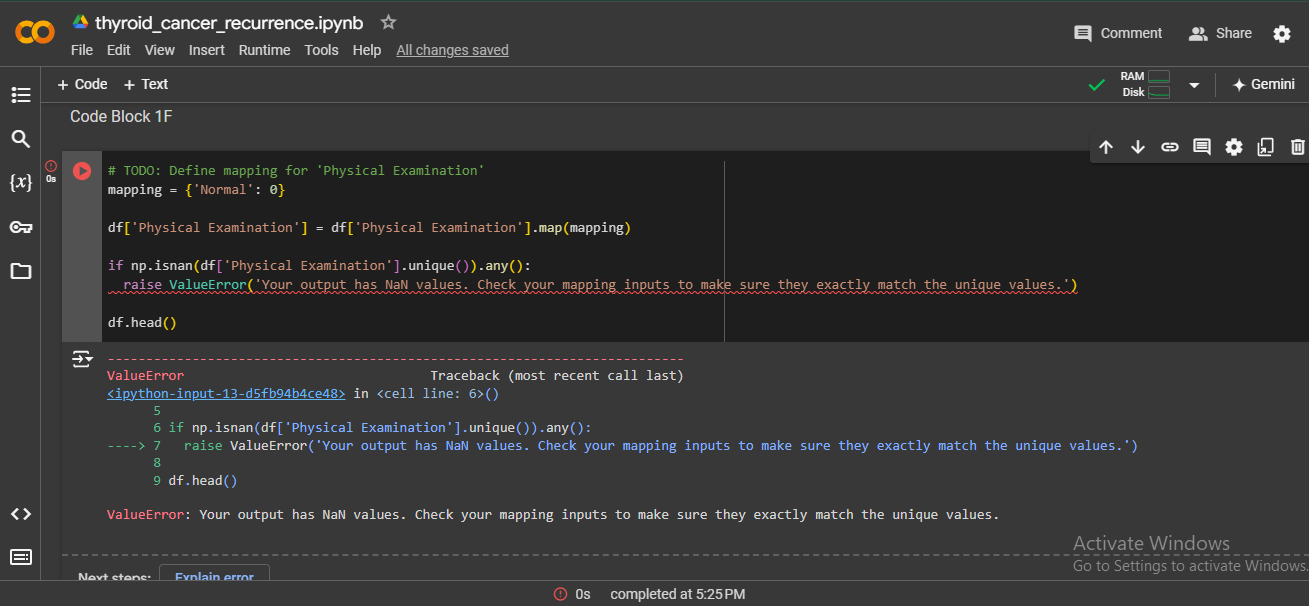The image size is (1309, 606).
Task: Click the TODO comment line
Action: [296, 171]
